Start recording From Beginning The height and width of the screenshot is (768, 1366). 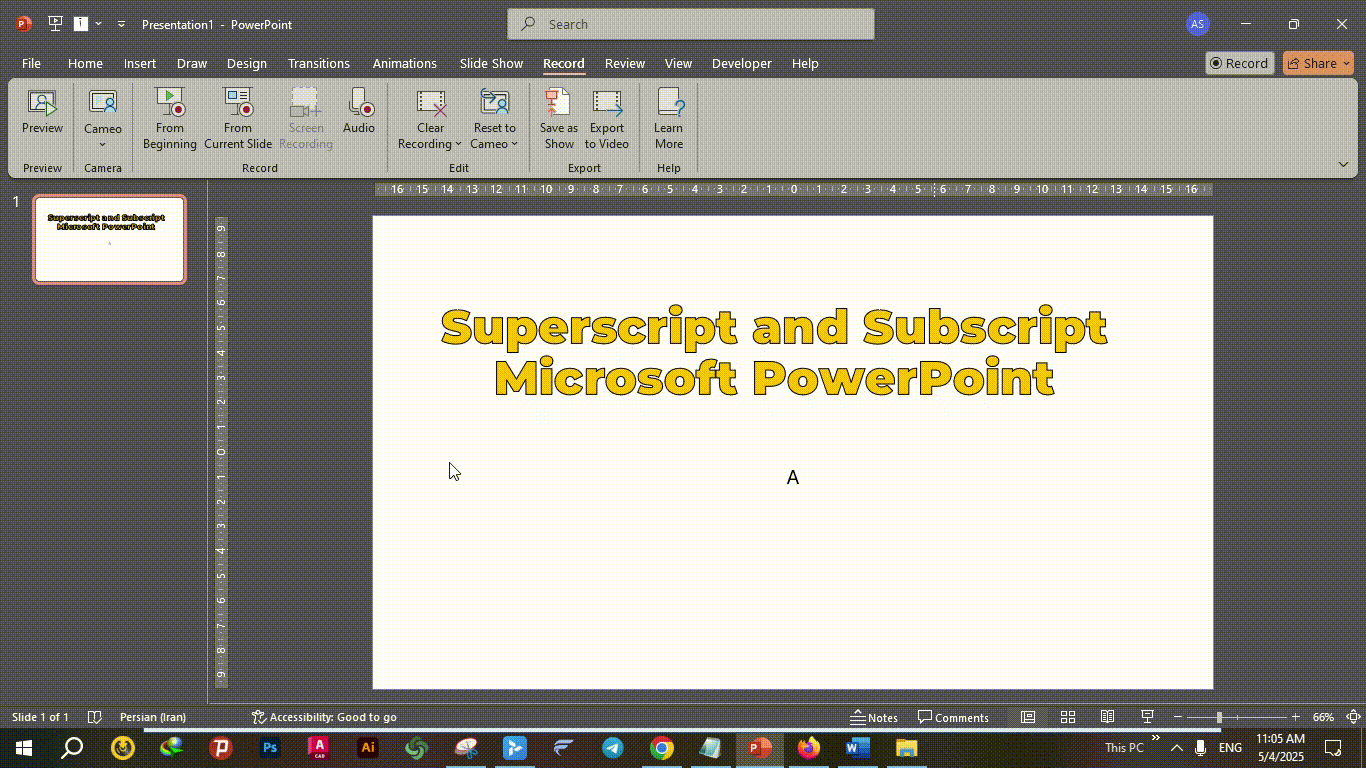(170, 103)
